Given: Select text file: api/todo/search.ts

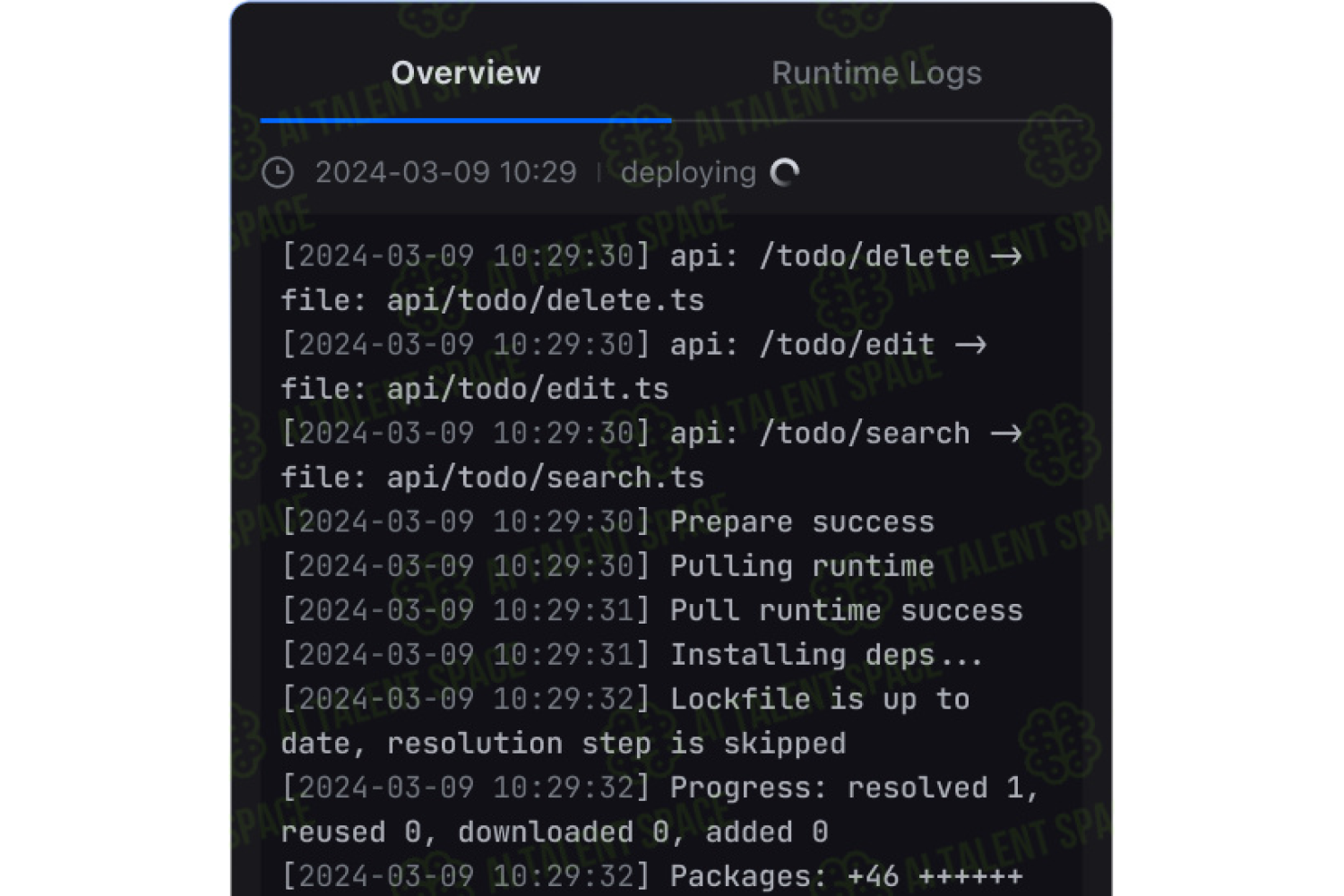Looking at the screenshot, I should [493, 478].
